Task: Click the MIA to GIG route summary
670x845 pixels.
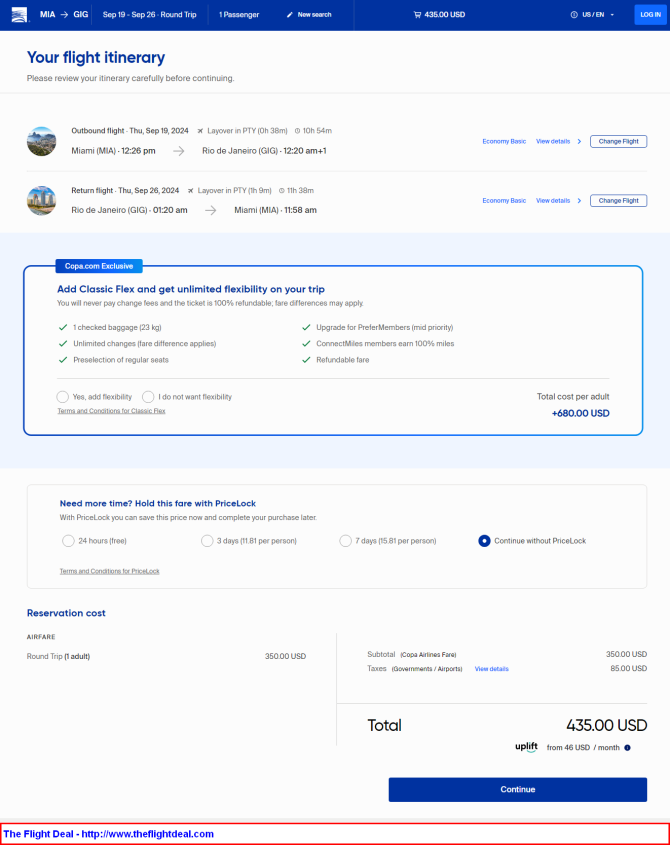Action: point(64,15)
